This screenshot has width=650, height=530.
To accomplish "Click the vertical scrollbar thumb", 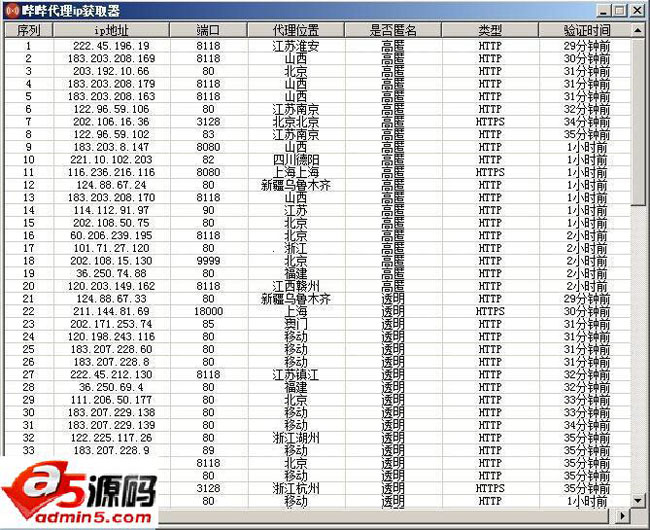I will point(638,121).
